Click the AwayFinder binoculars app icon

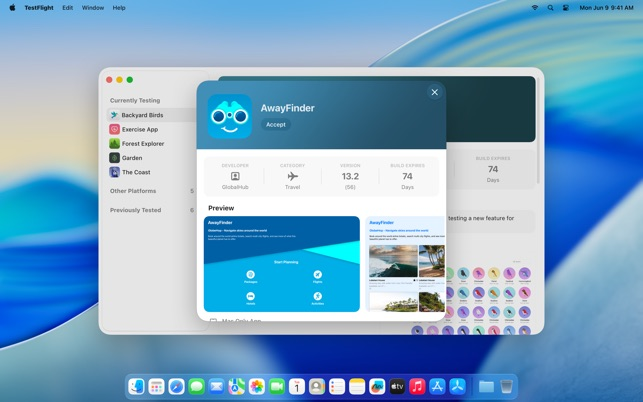230,116
